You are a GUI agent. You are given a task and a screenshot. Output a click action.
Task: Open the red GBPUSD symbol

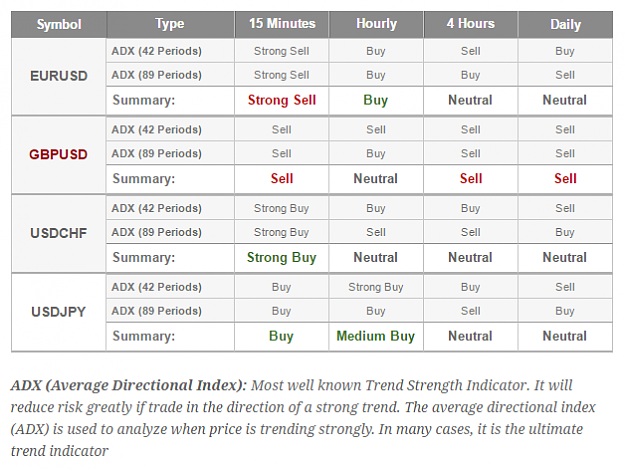[58, 155]
